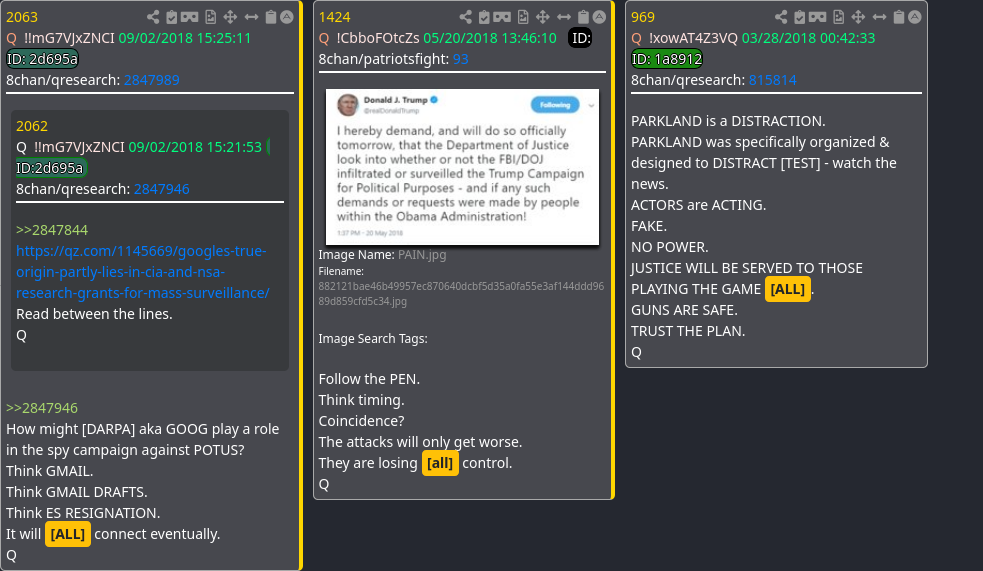This screenshot has width=983, height=571.
Task: Click share icon on post 969
Action: click(781, 17)
